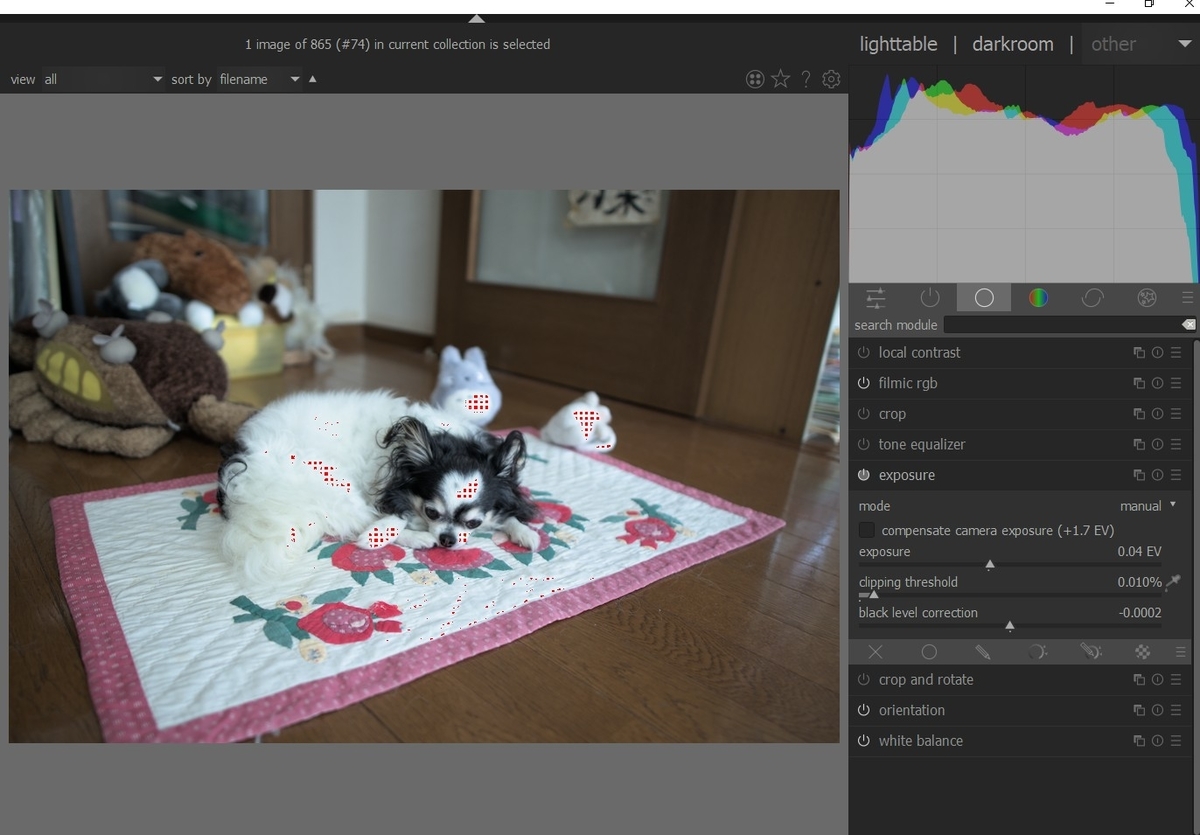Viewport: 1200px width, 835px height.
Task: Open module groups presets menu
Action: click(x=1187, y=297)
